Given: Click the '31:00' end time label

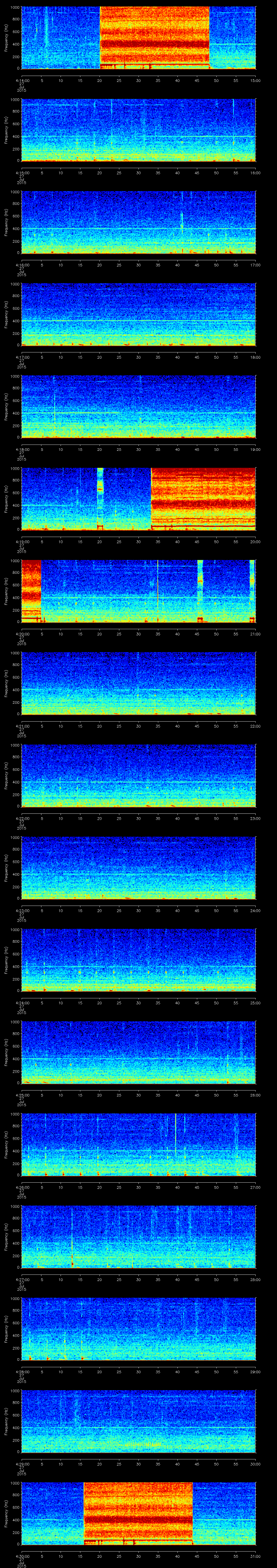Looking at the screenshot, I should [x=256, y=1556].
